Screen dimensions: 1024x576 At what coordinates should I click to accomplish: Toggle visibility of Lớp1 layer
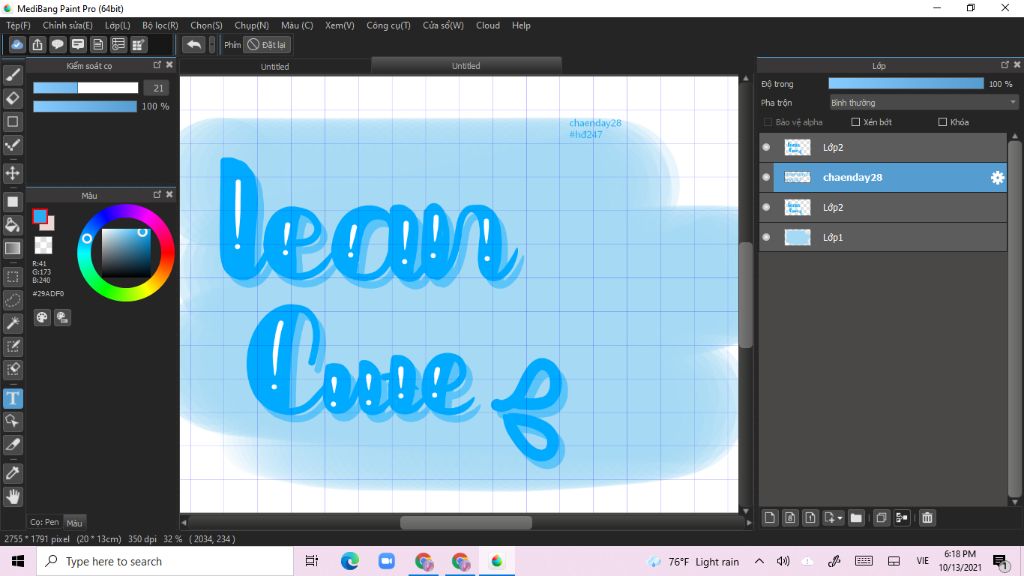tap(766, 238)
